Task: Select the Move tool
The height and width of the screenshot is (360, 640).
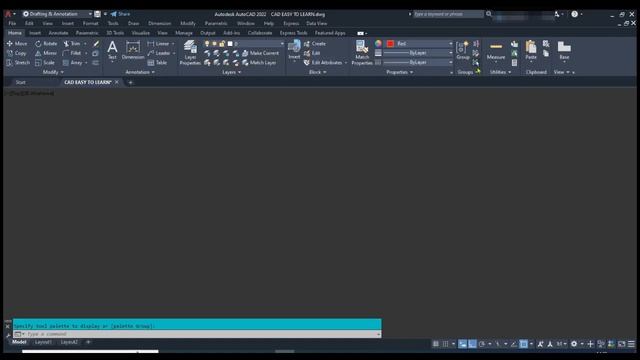Action: coord(17,43)
